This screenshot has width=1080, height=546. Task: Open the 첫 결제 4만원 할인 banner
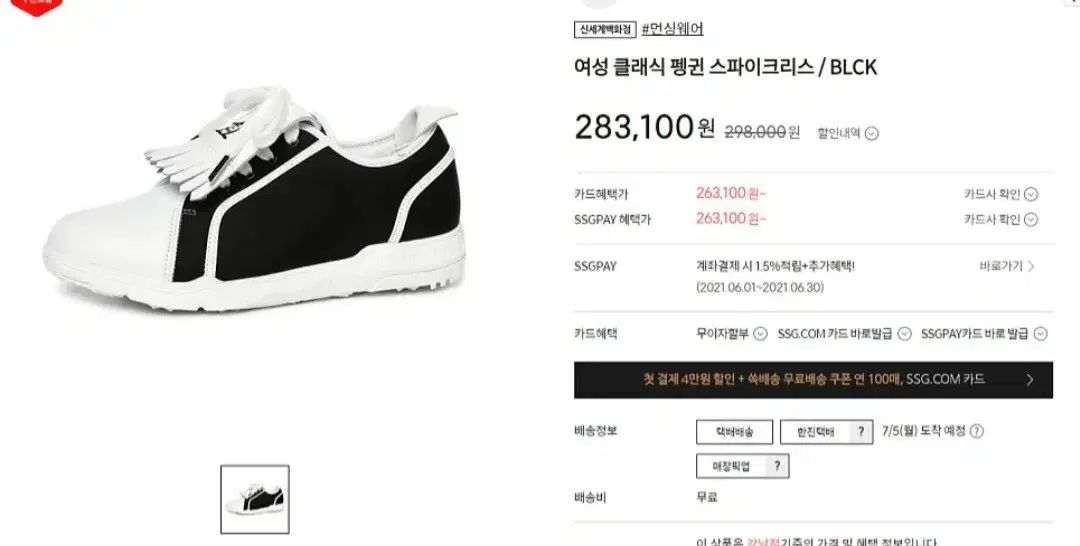[813, 379]
